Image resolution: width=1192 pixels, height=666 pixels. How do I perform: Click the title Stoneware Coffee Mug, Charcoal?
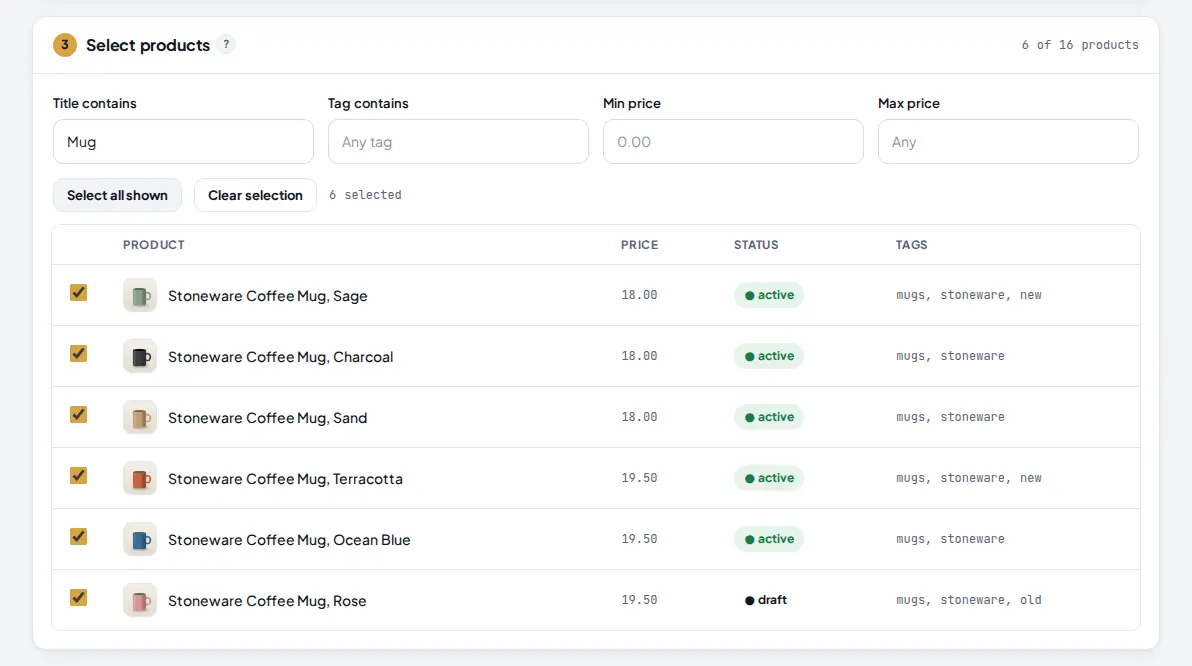(x=281, y=357)
